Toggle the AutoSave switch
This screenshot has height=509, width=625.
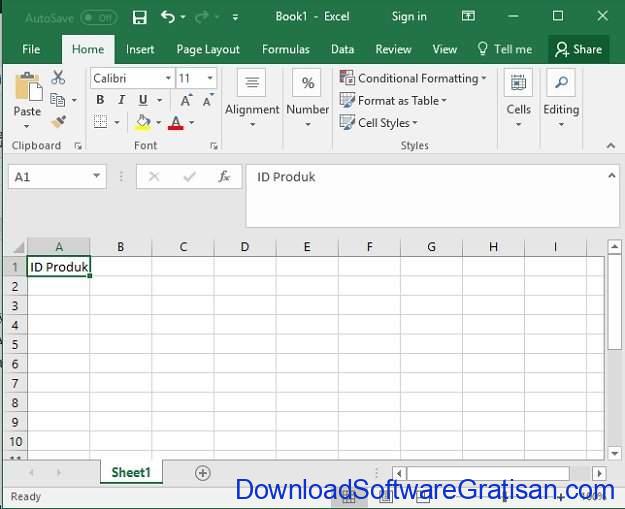98,18
